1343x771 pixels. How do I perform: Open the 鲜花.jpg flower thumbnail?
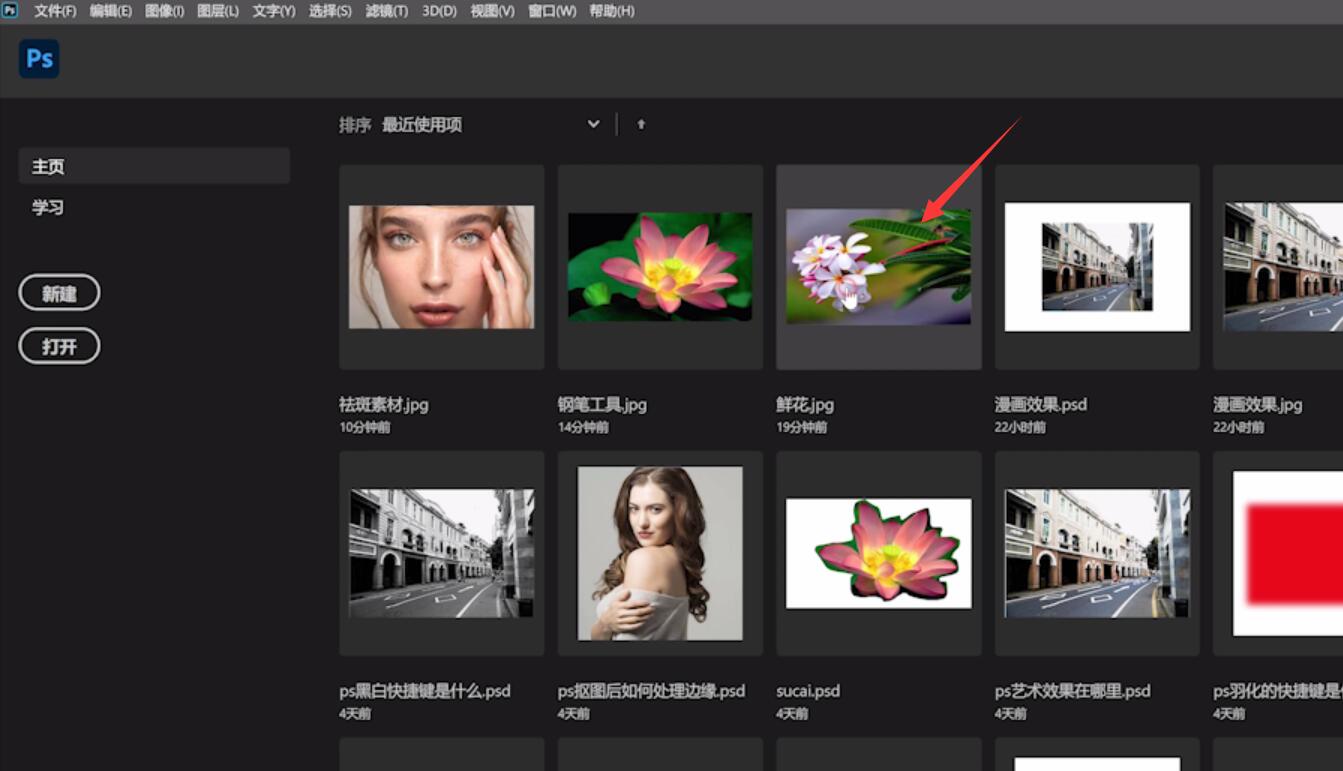(x=878, y=267)
